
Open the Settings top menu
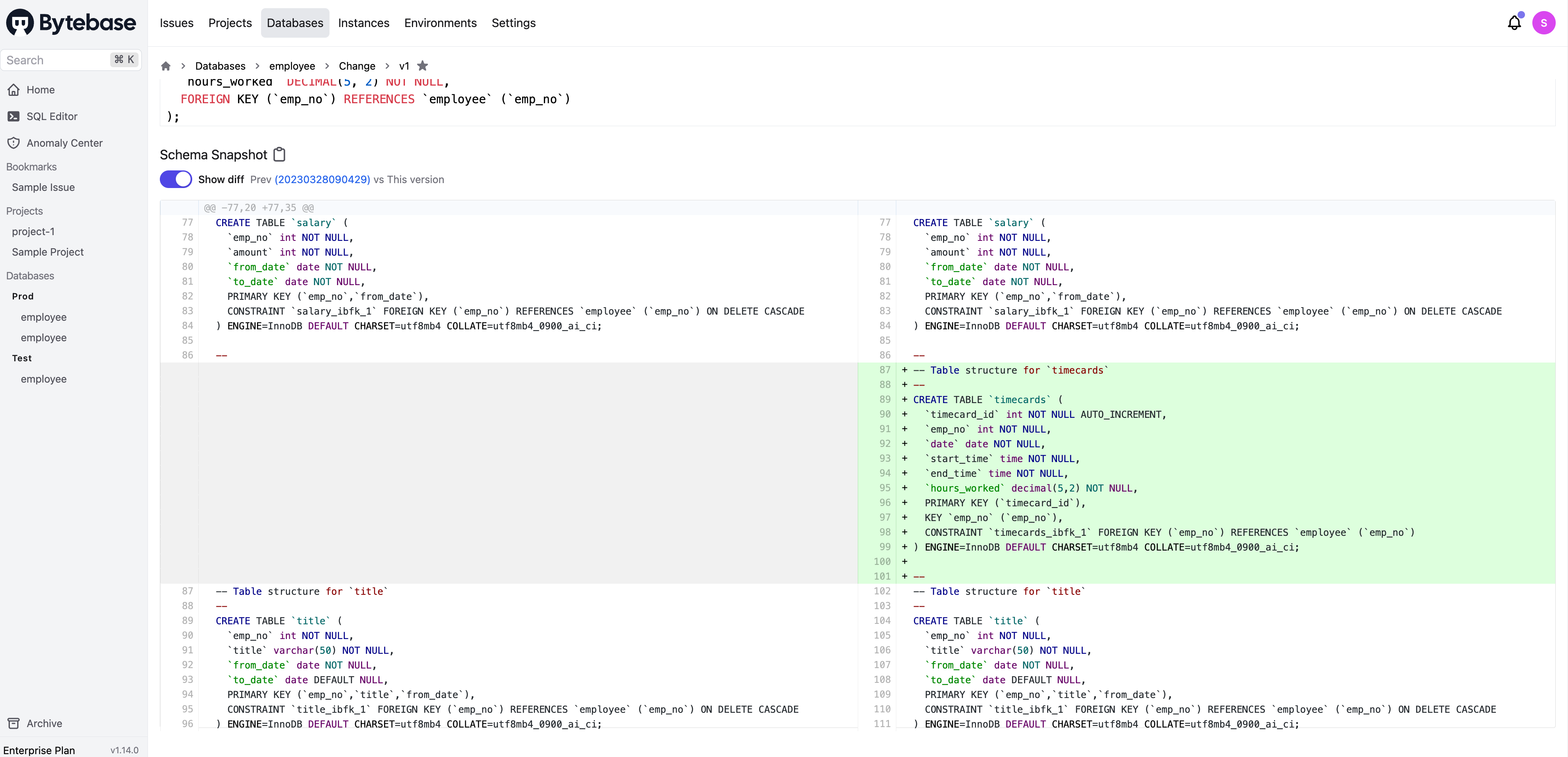tap(513, 23)
